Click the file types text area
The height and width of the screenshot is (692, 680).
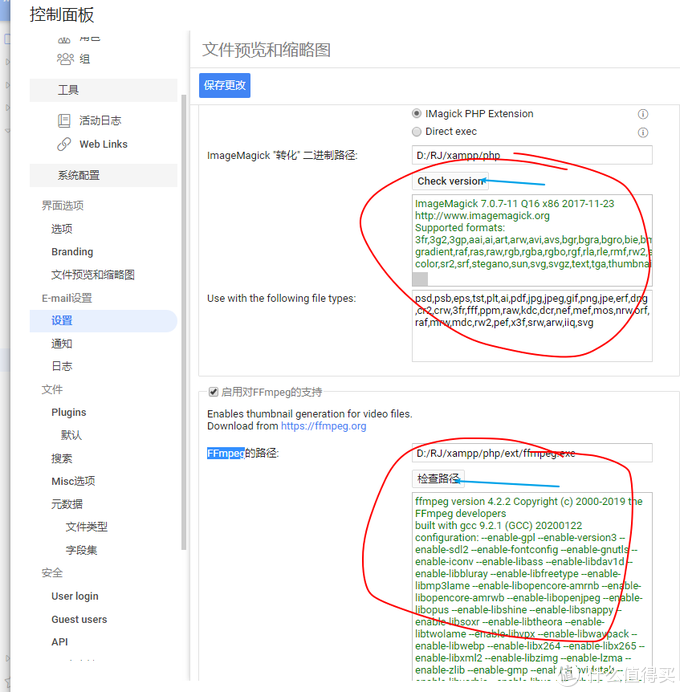click(x=532, y=326)
